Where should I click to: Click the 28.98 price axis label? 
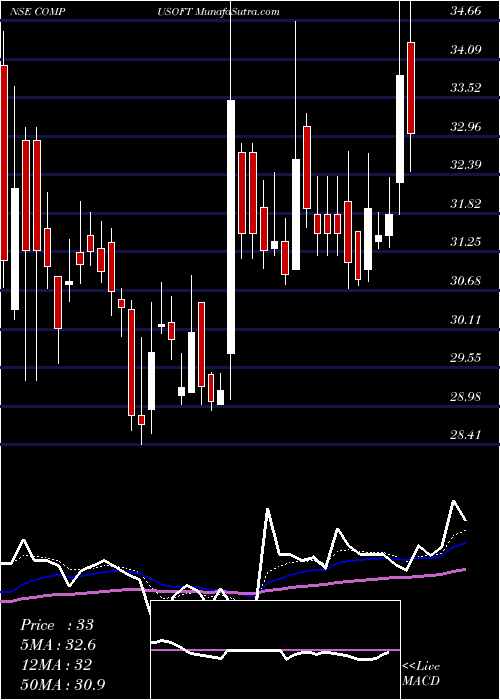(x=466, y=396)
